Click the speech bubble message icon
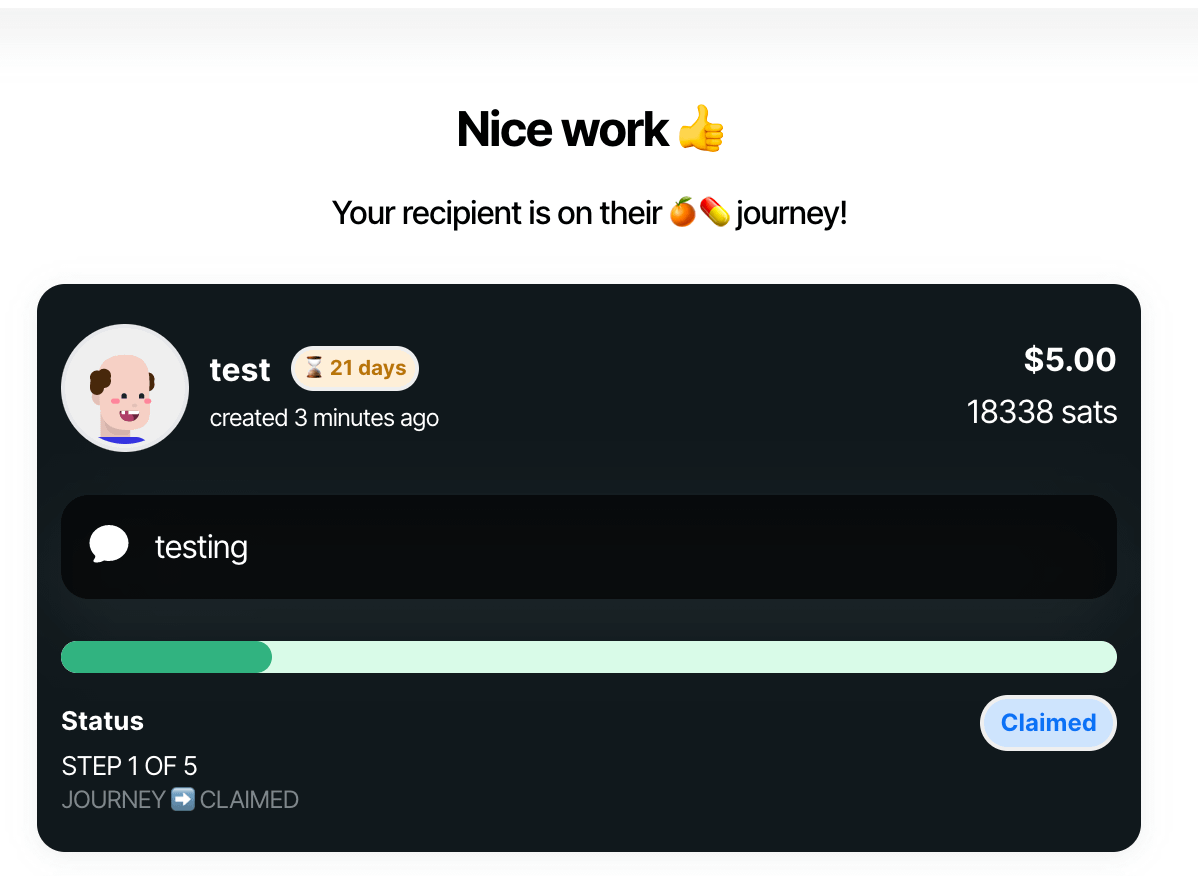 tap(108, 545)
